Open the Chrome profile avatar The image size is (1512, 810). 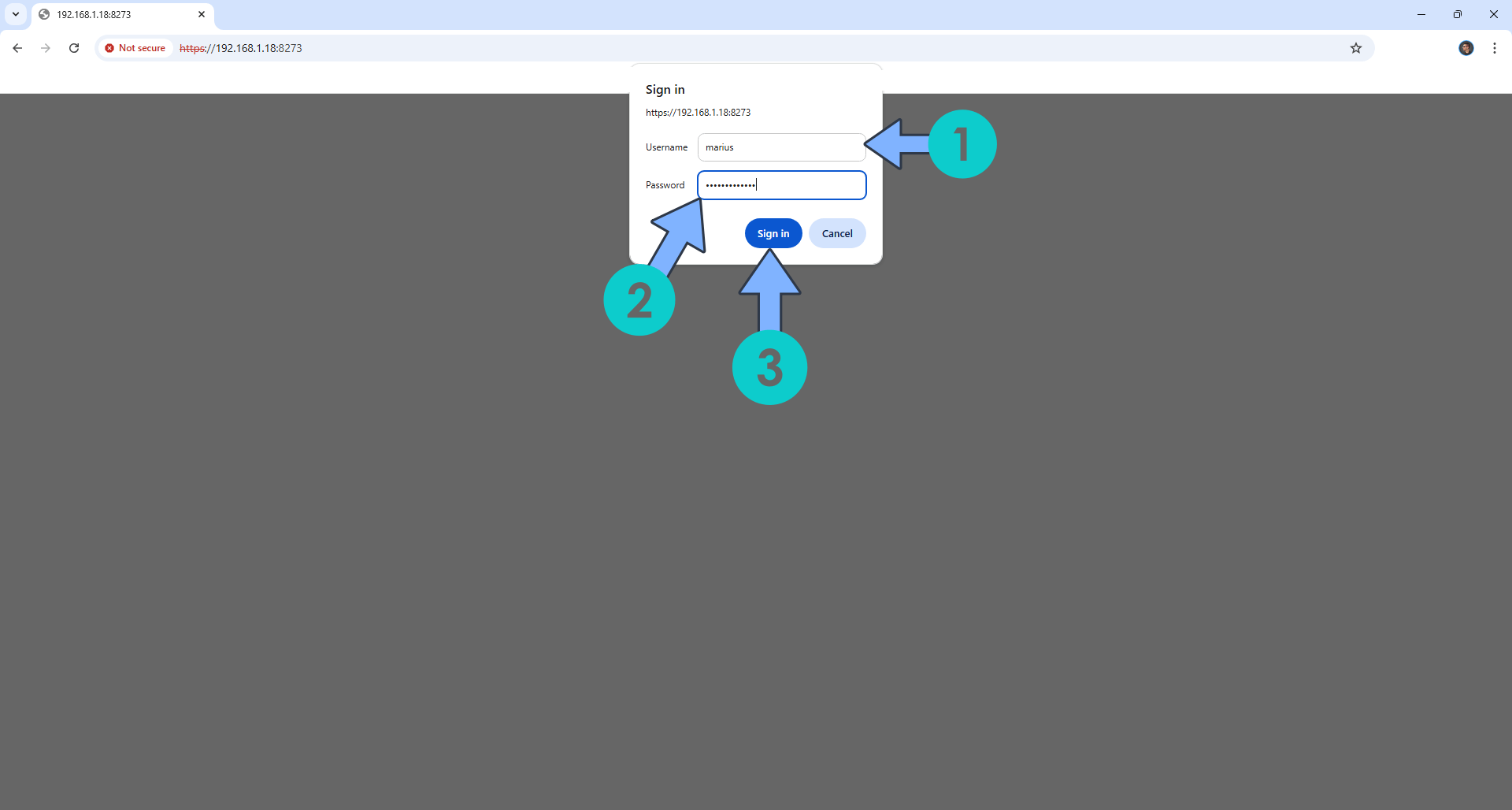click(x=1466, y=48)
